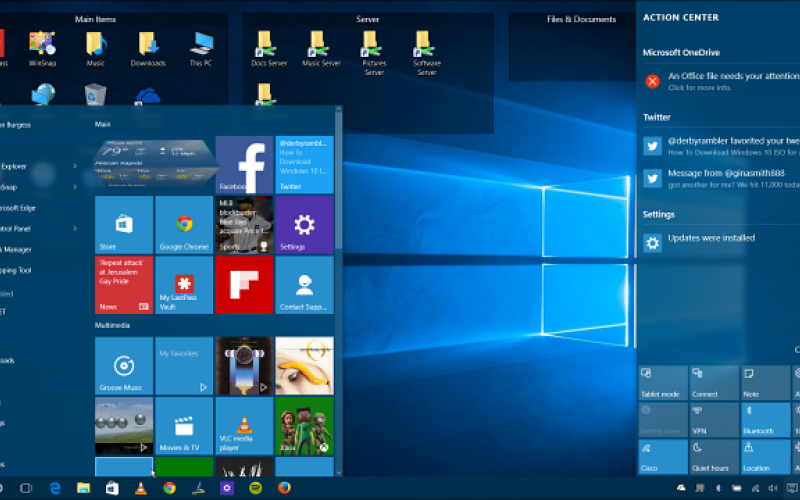Open Firefox from the taskbar
The image size is (800, 500).
click(284, 488)
